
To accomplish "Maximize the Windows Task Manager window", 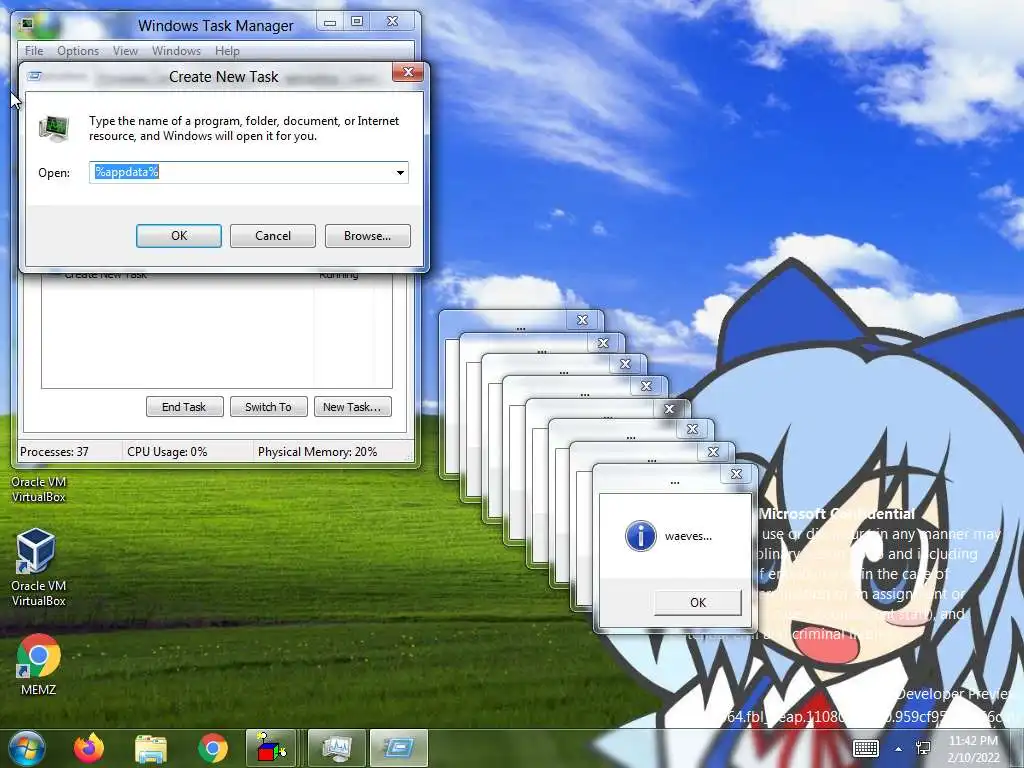I will pos(357,22).
